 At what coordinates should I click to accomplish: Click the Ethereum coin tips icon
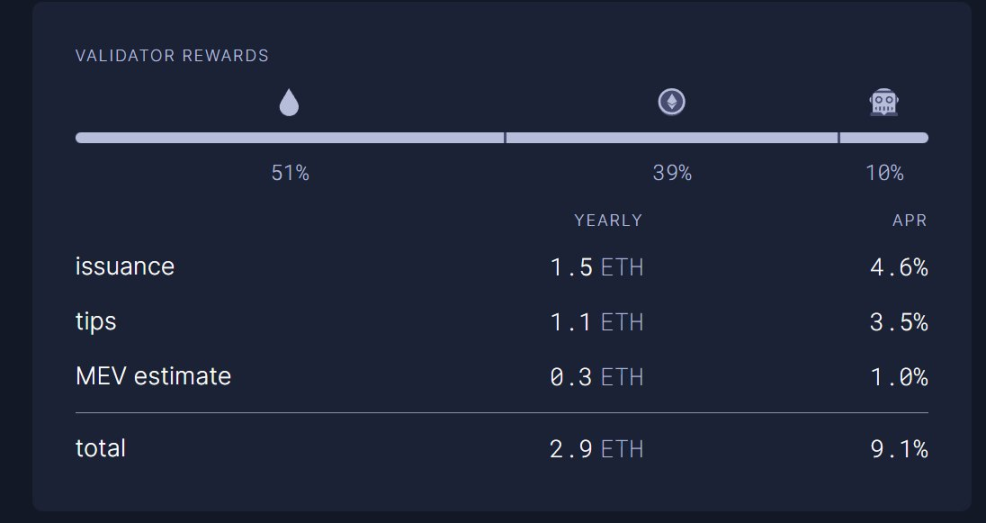[x=672, y=102]
